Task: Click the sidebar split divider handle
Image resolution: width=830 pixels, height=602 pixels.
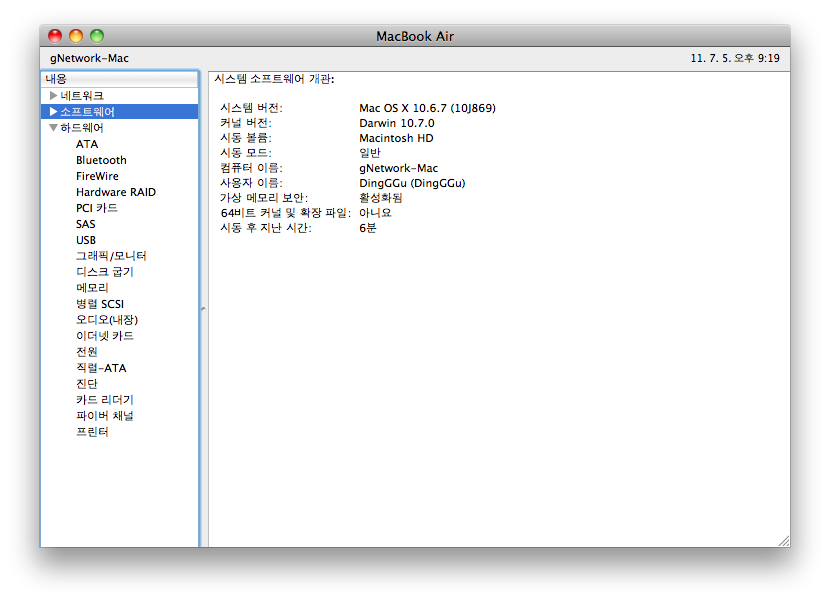Action: [x=203, y=309]
